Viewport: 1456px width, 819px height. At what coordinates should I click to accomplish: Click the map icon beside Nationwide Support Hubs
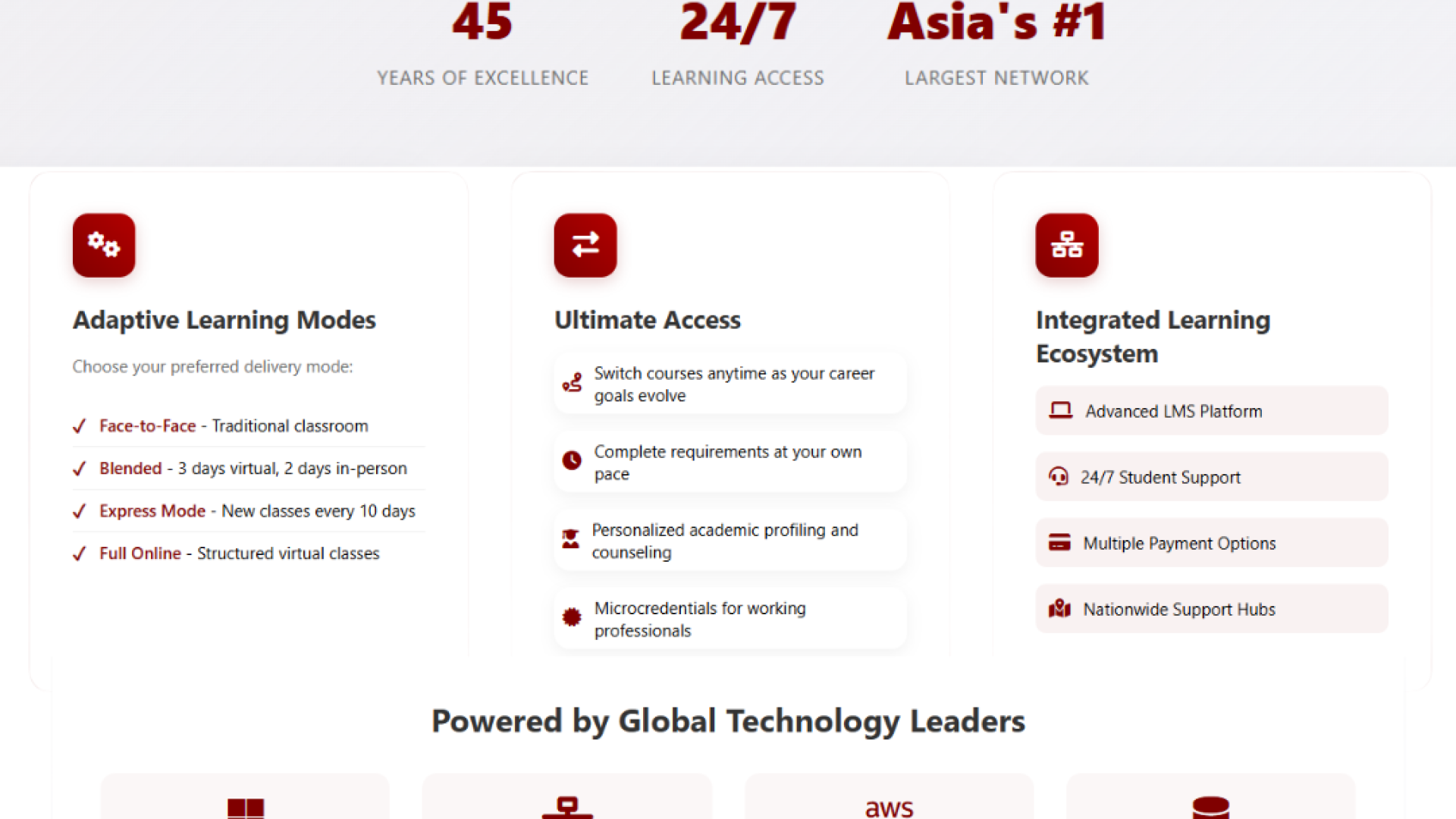pyautogui.click(x=1059, y=609)
